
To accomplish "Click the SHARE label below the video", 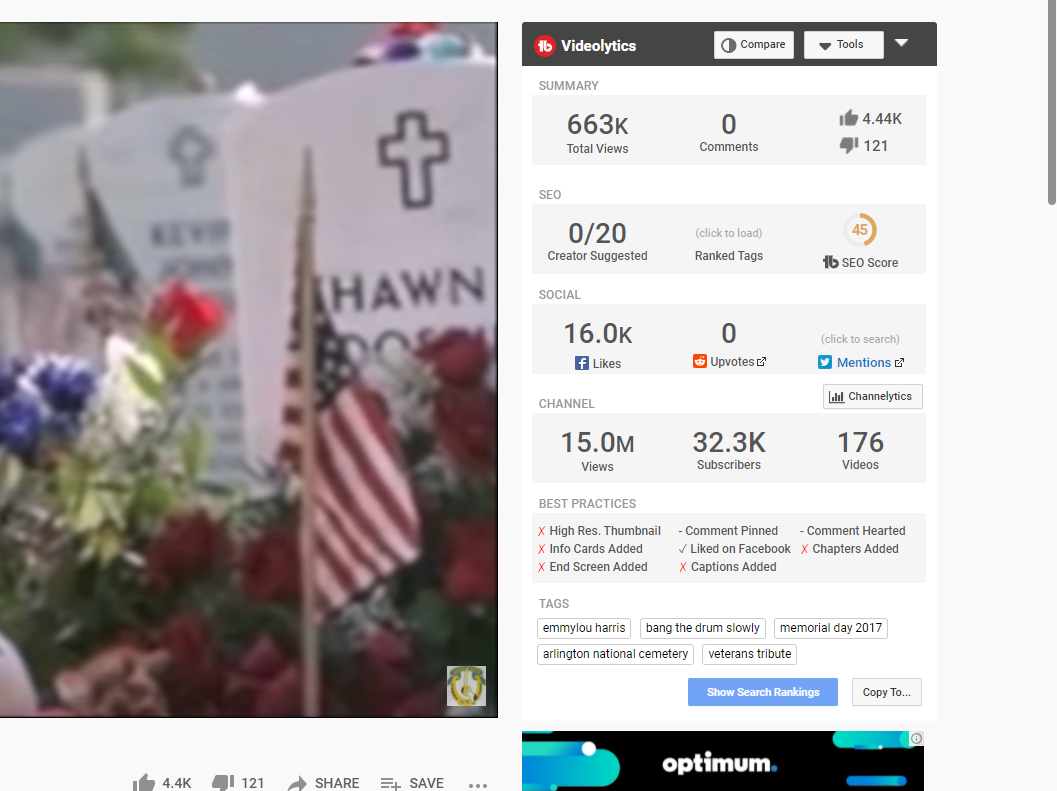I will pyautogui.click(x=337, y=783).
